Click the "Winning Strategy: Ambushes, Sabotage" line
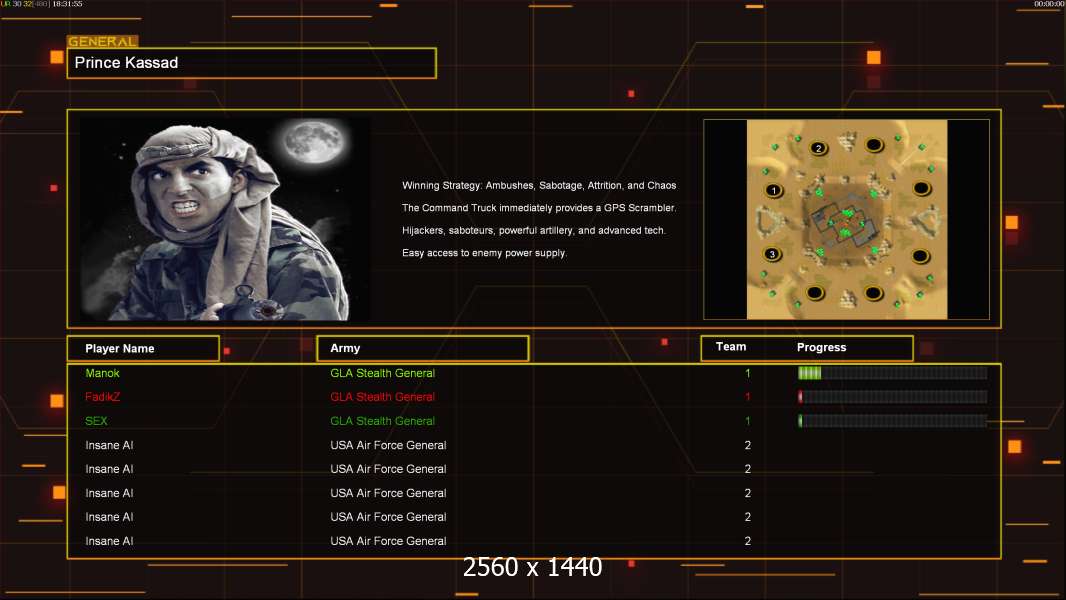Viewport: 1066px width, 600px height. click(538, 186)
